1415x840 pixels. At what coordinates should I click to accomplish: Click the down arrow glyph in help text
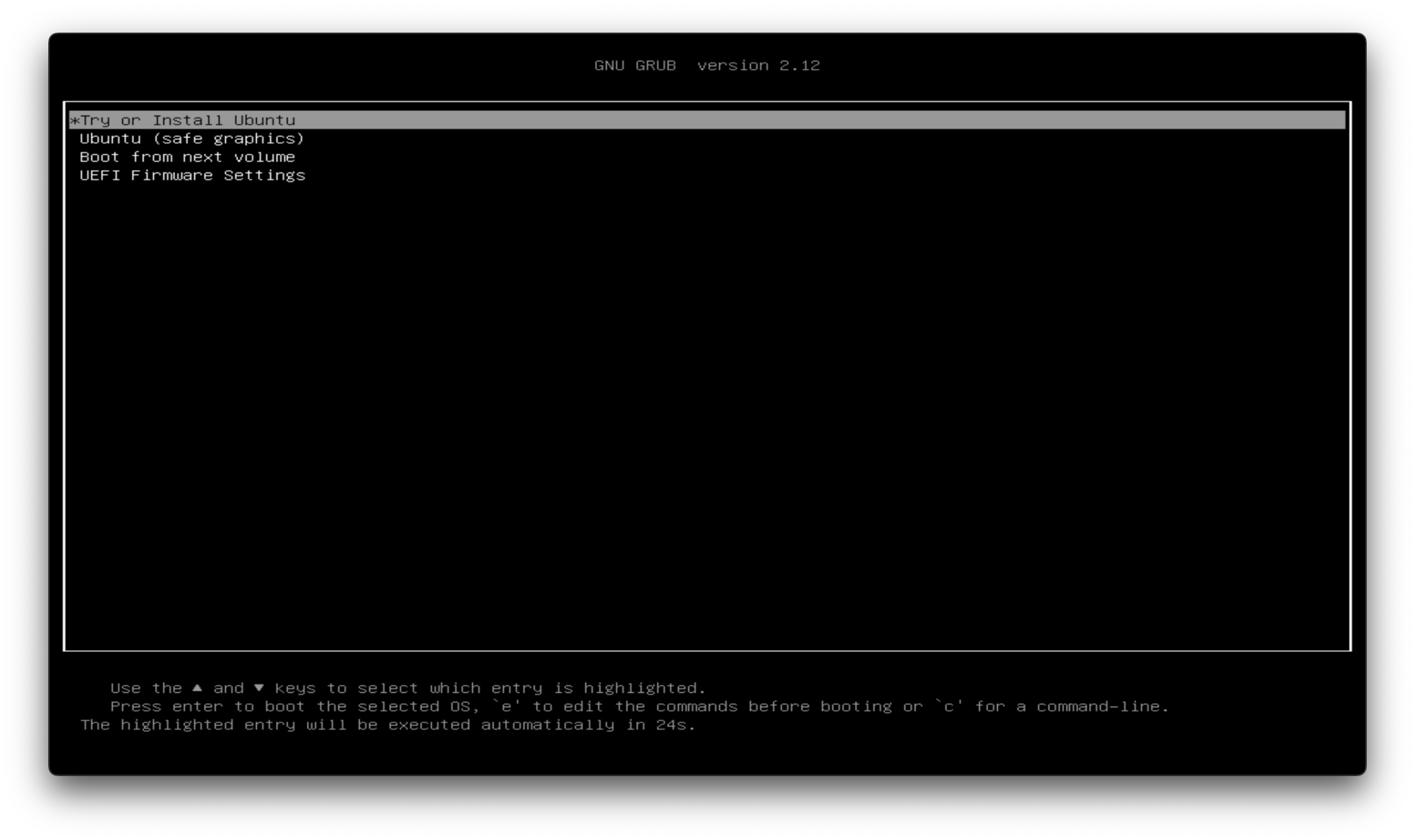coord(259,688)
